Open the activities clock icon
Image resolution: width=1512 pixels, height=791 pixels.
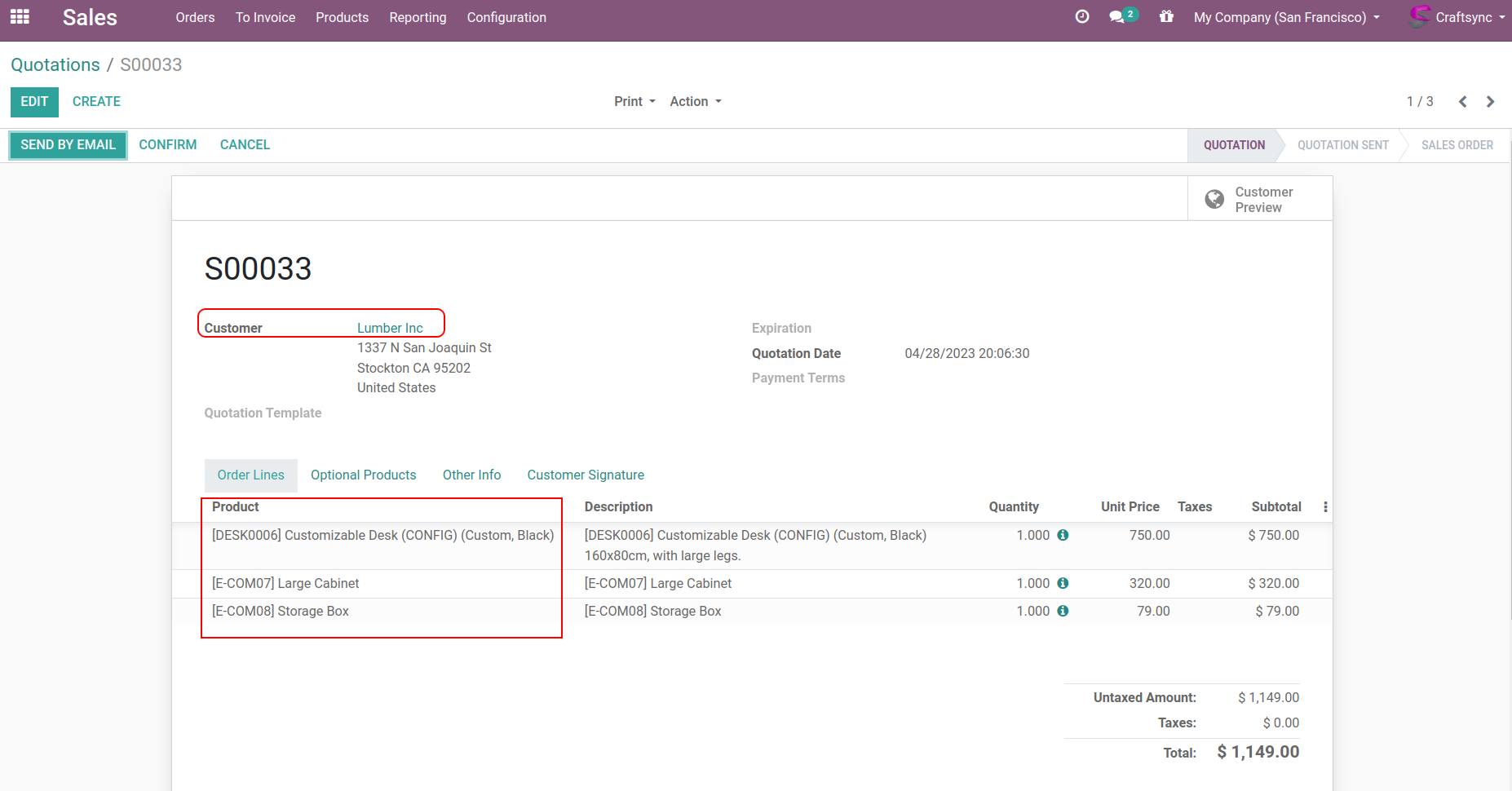(1082, 17)
